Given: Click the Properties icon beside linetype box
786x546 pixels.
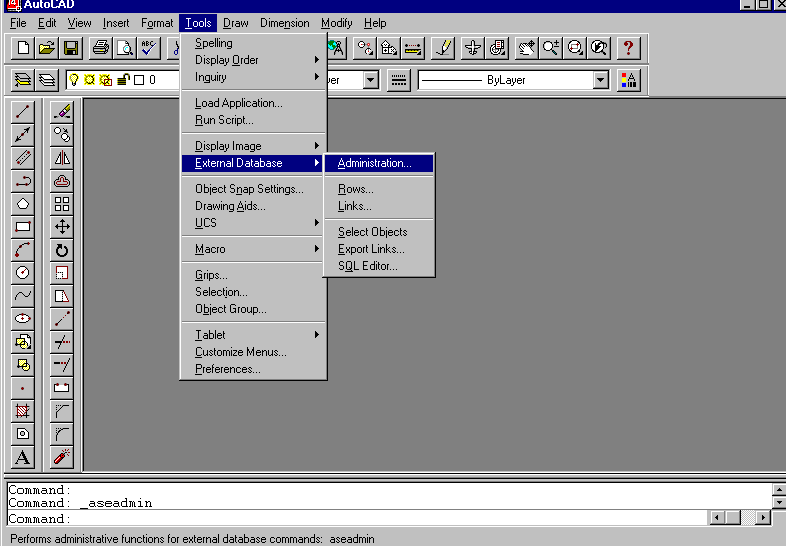Looking at the screenshot, I should 629,80.
